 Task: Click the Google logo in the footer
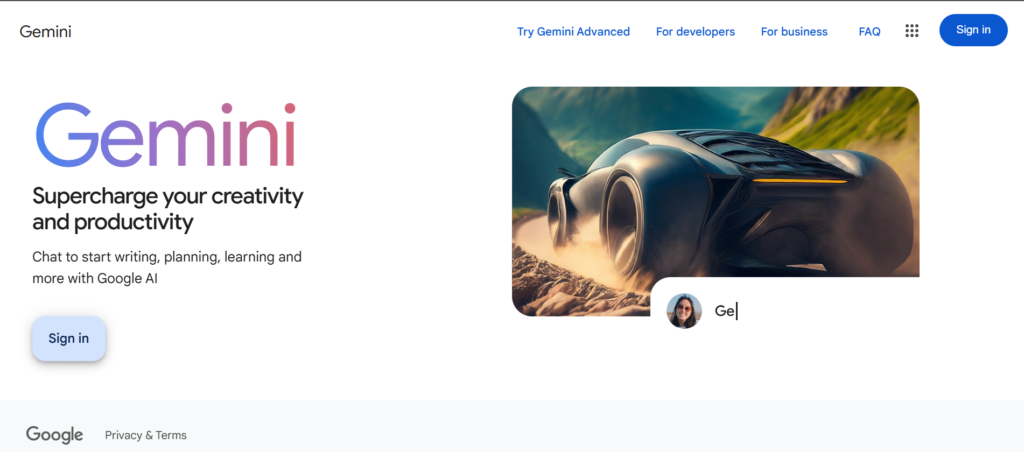point(54,435)
